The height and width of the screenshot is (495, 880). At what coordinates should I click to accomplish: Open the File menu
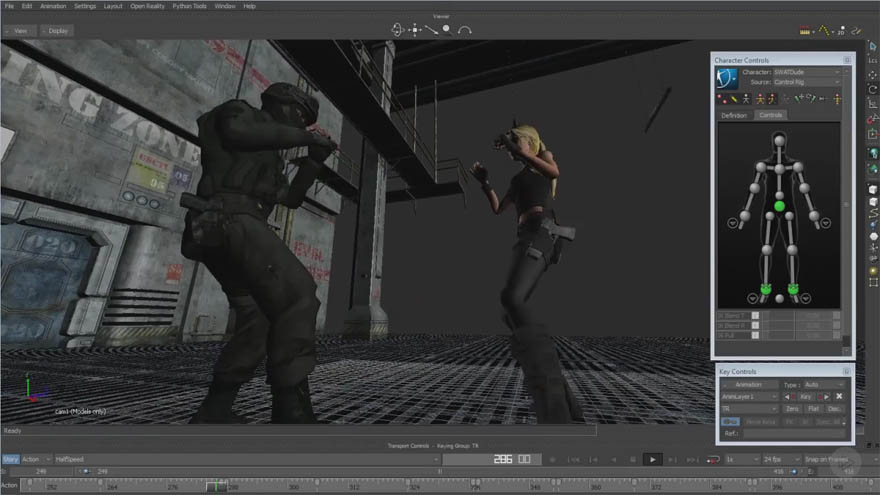9,6
